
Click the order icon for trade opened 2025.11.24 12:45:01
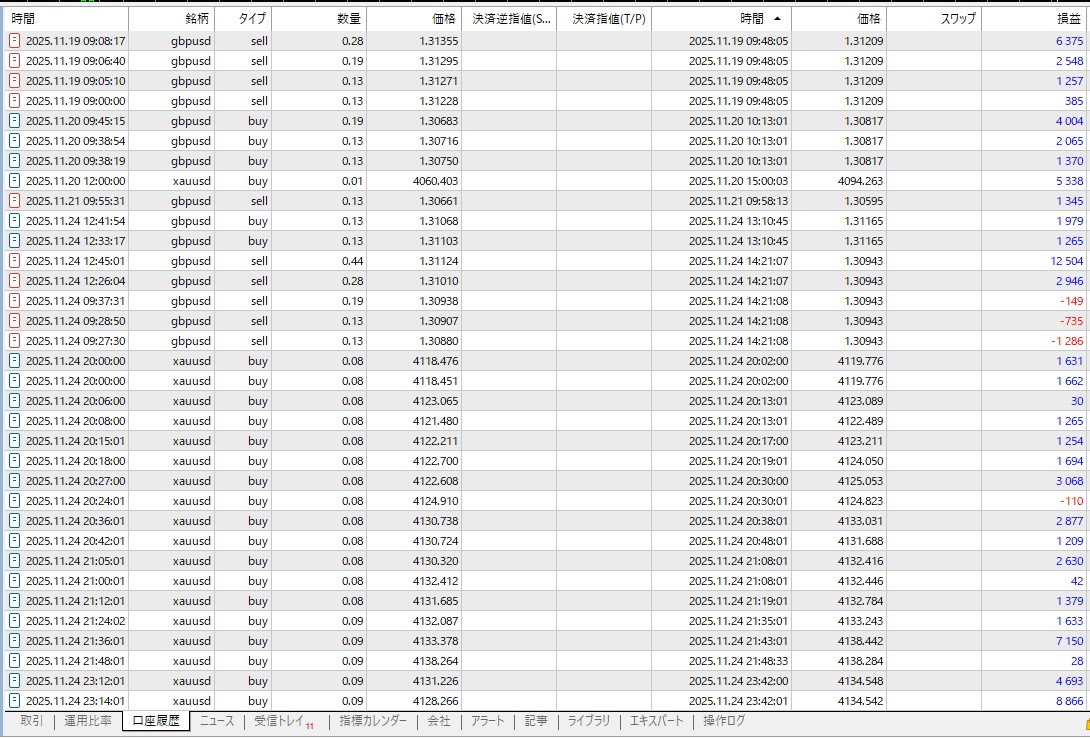coord(14,261)
